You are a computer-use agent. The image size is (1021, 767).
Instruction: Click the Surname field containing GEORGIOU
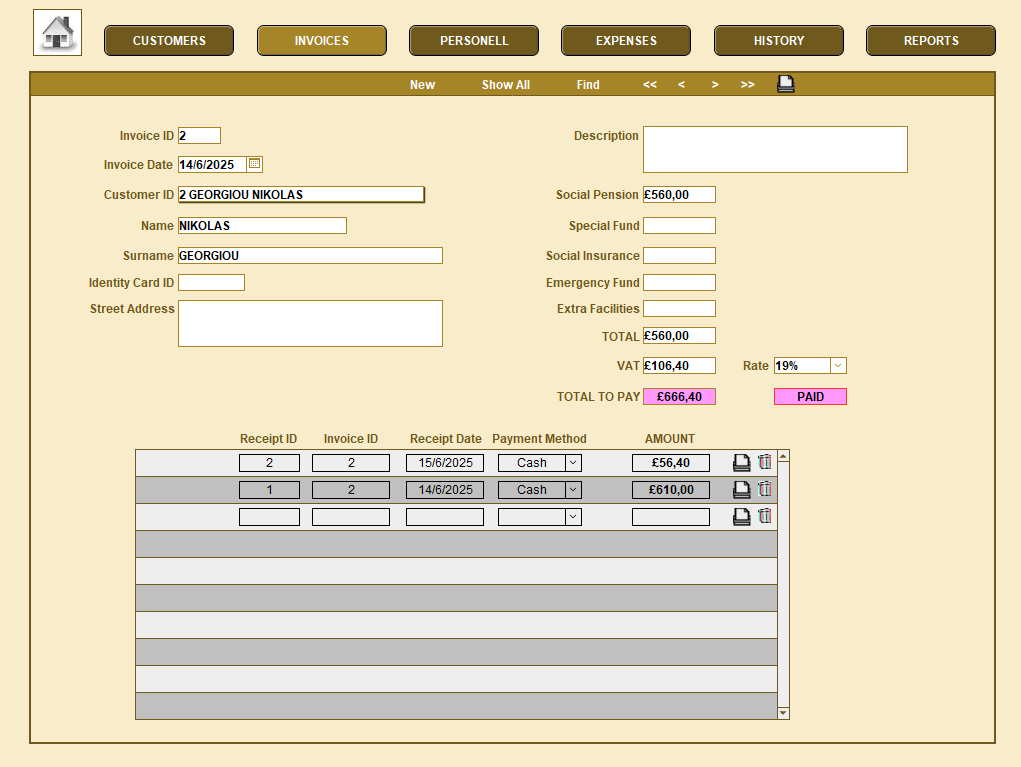(x=310, y=255)
